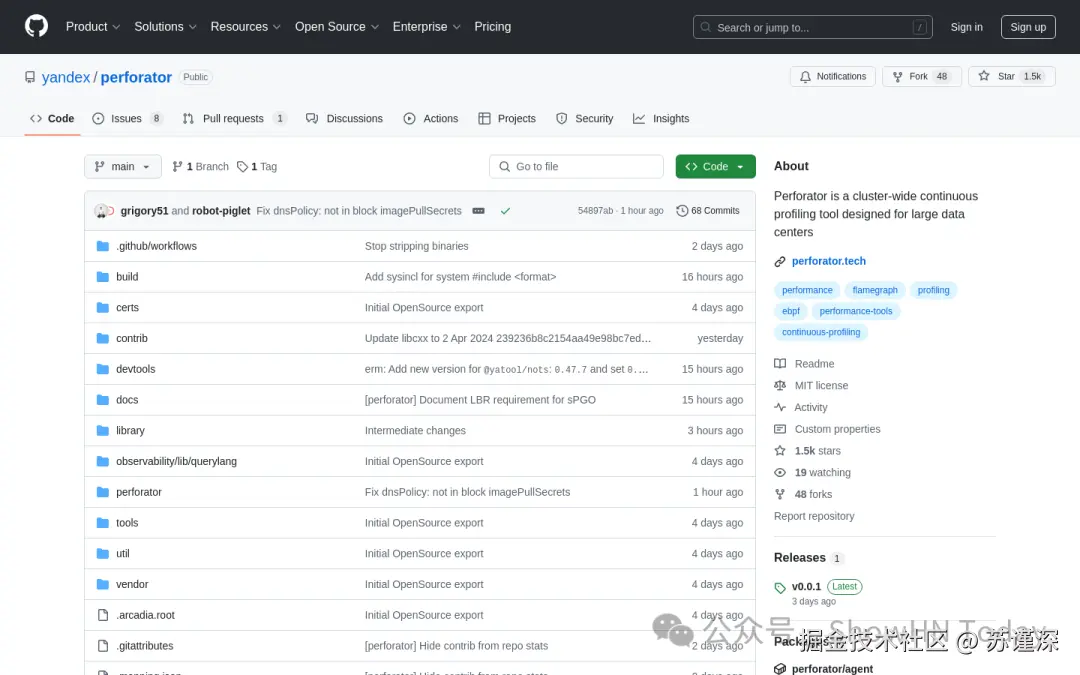Click the GitHub logo icon
1080x675 pixels.
37,26
